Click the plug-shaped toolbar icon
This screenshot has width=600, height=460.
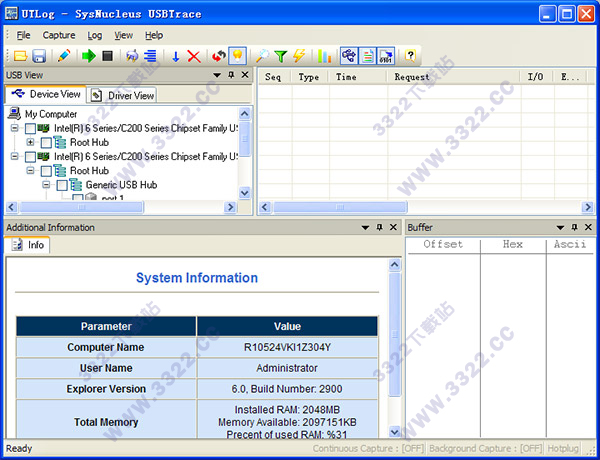pyautogui.click(x=132, y=56)
